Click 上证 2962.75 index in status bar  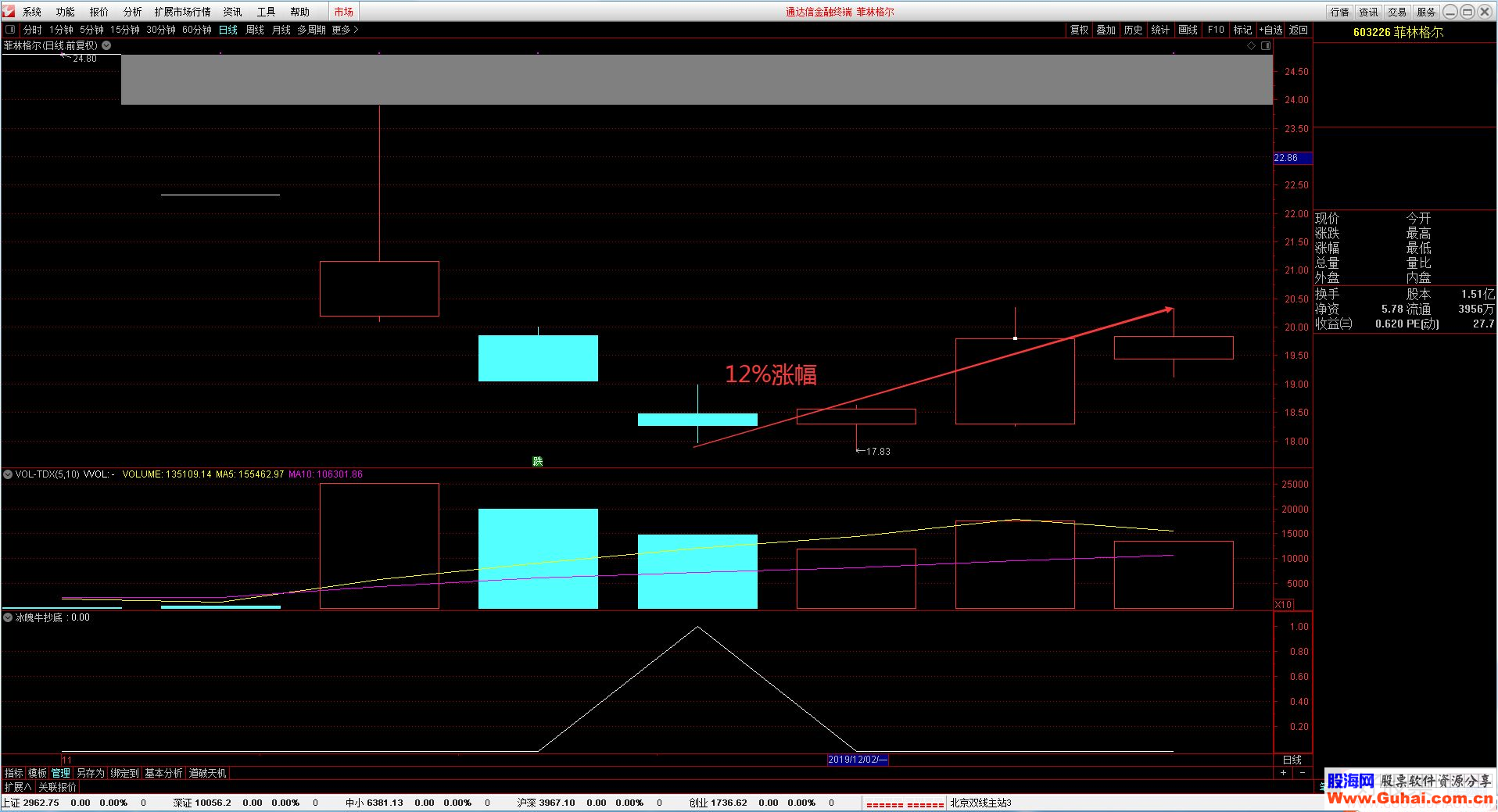pos(31,803)
